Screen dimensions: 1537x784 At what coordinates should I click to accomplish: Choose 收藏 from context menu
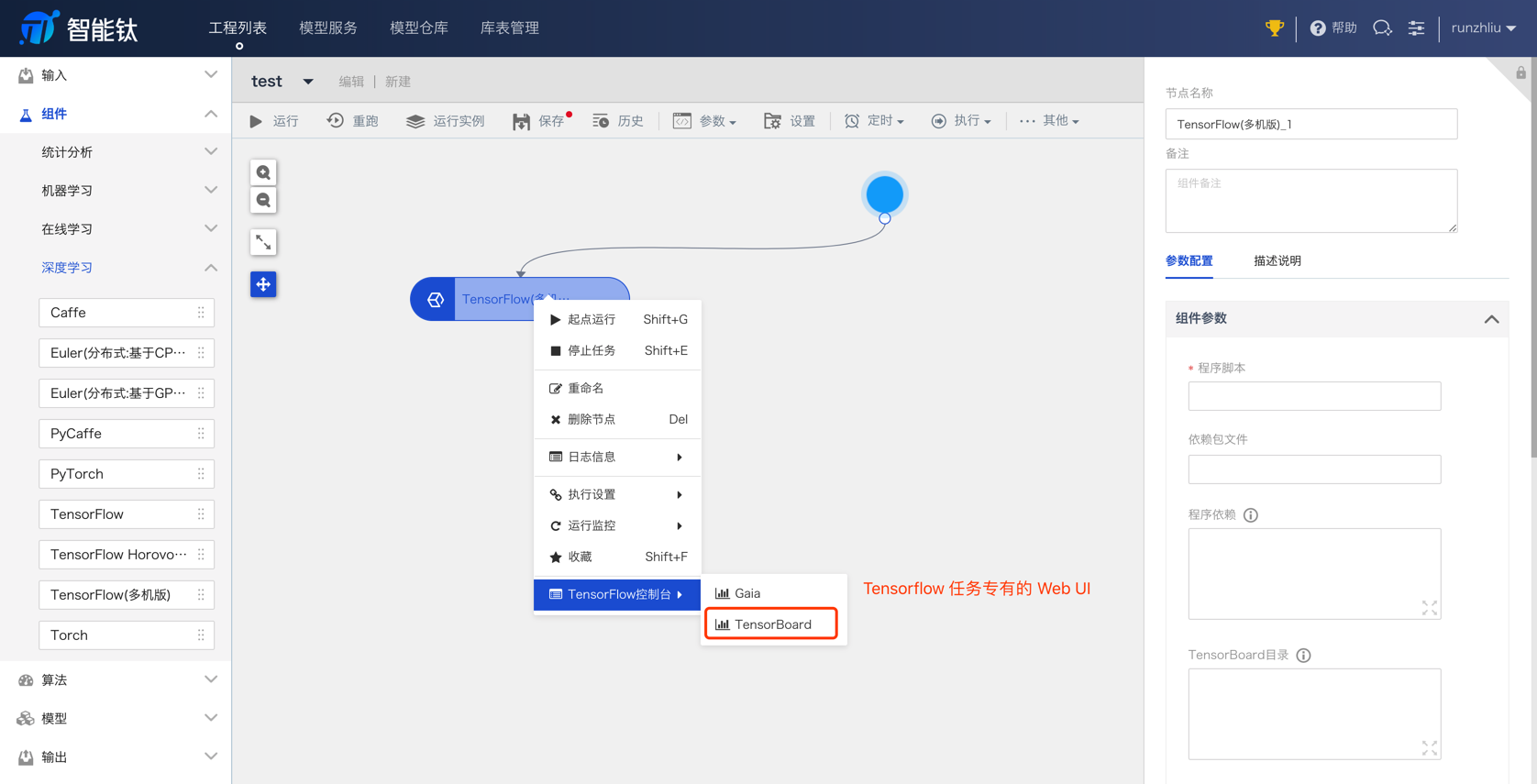[617, 557]
